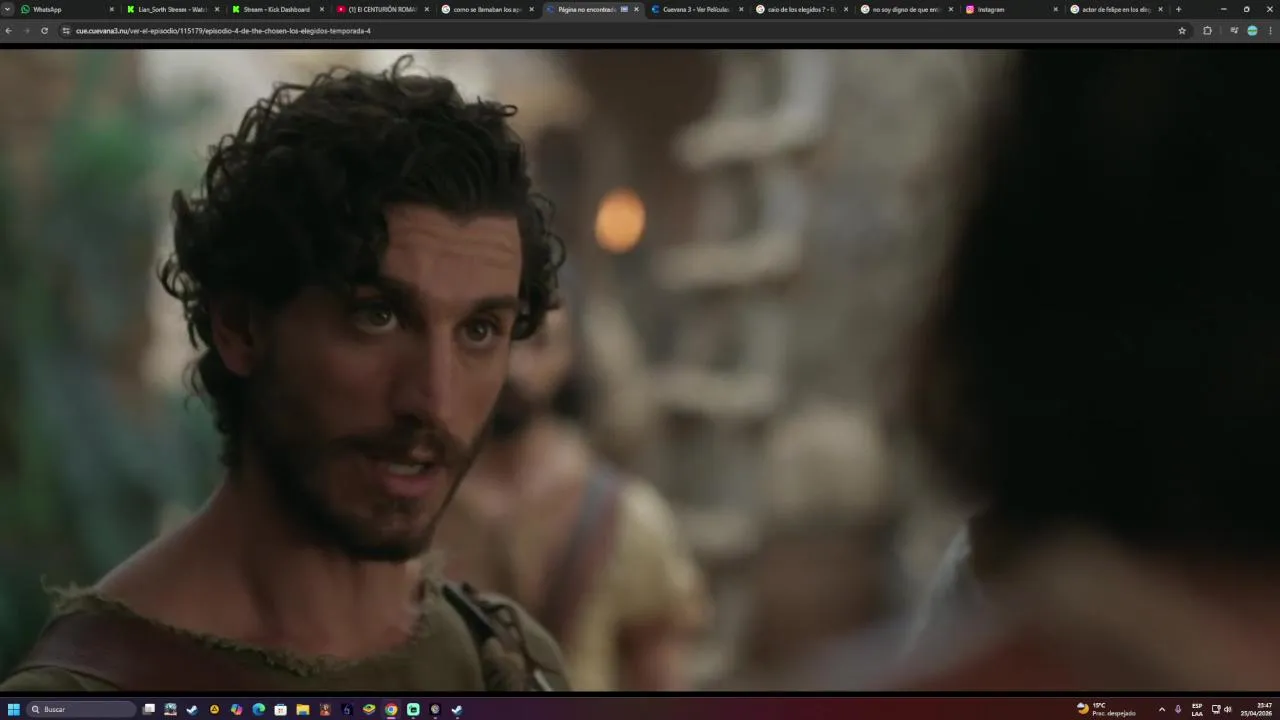
Task: Launch Copilot from the taskbar
Action: 236,709
